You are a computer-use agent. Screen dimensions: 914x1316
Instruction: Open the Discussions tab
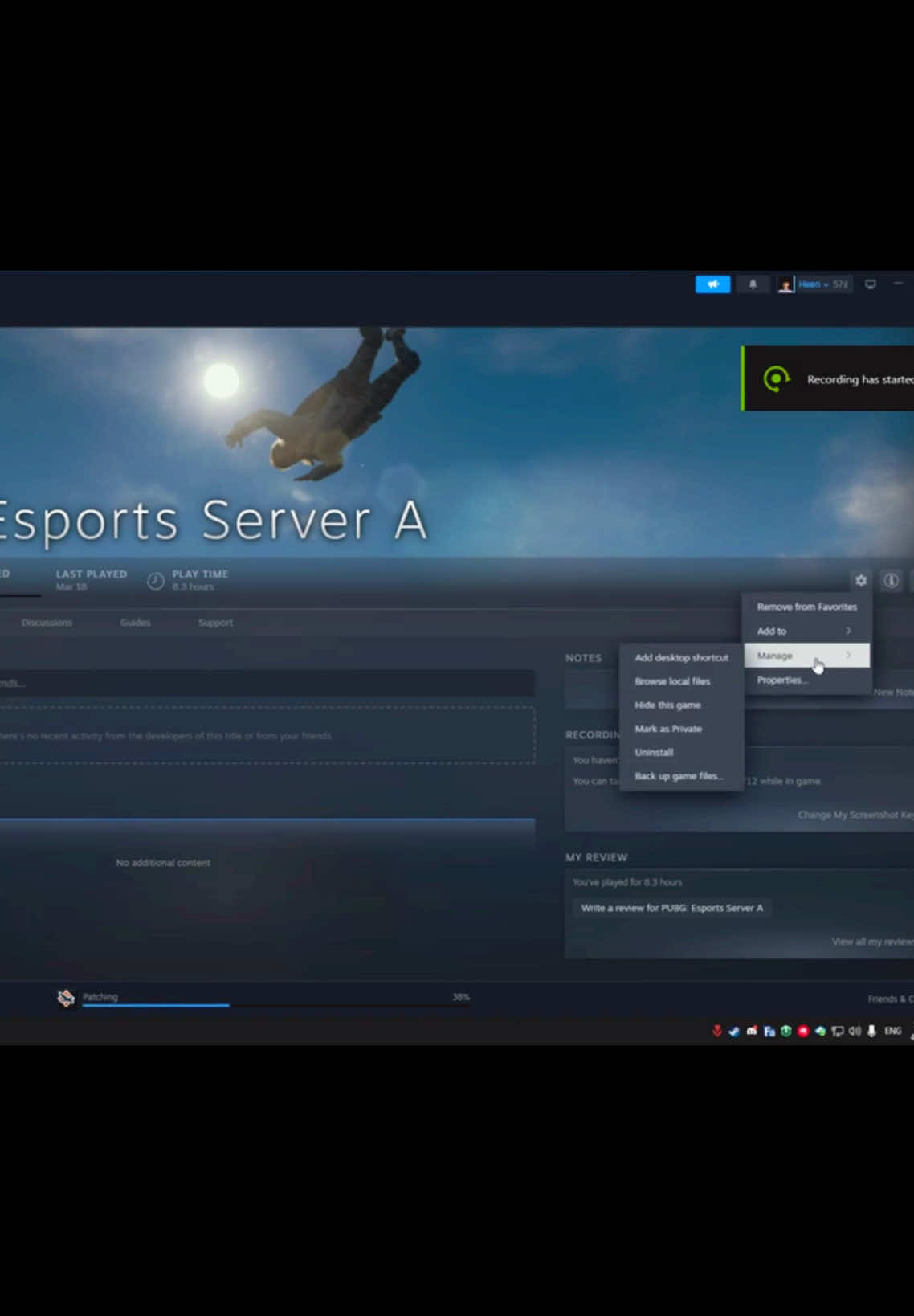(47, 623)
